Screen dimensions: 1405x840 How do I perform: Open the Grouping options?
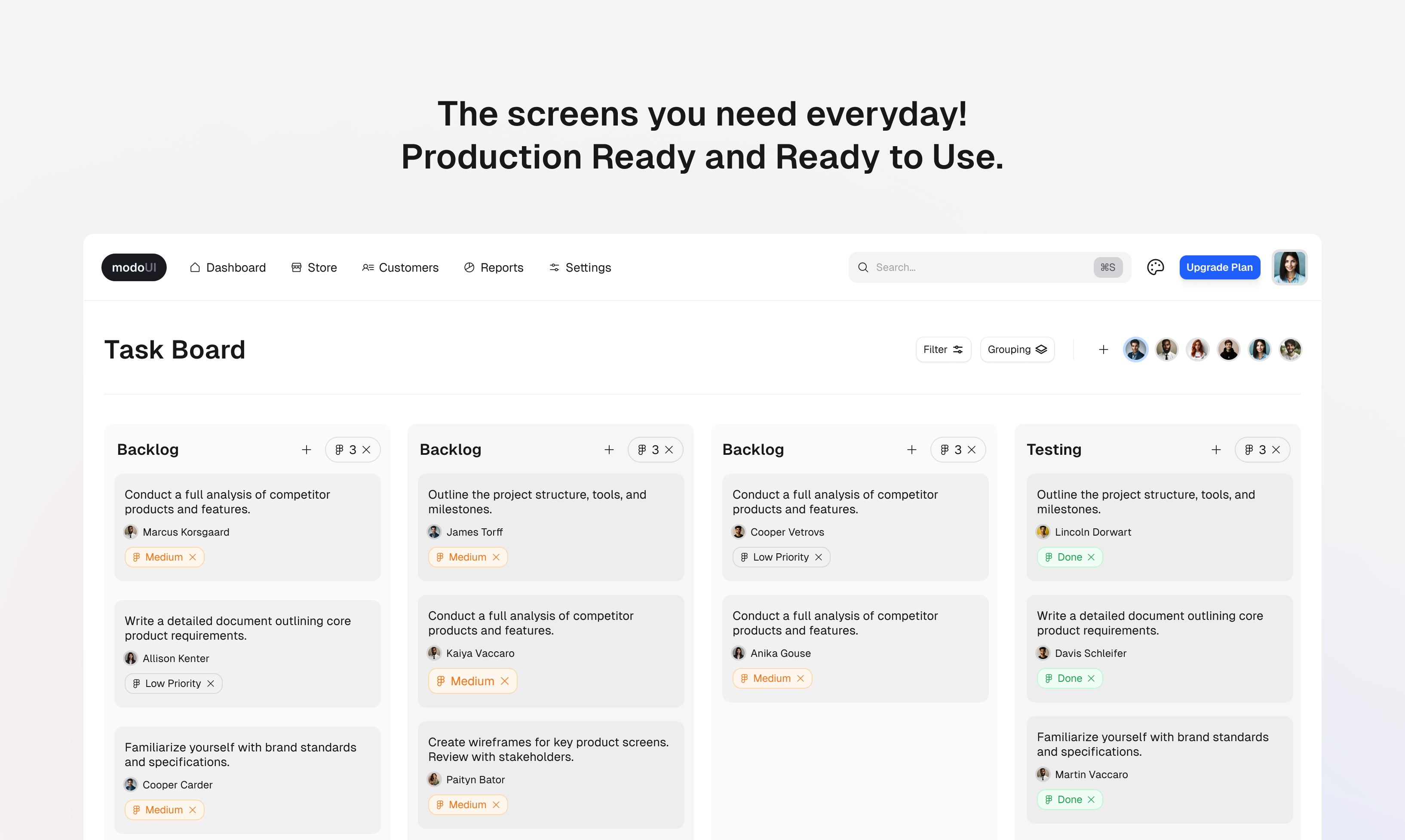coord(1017,349)
